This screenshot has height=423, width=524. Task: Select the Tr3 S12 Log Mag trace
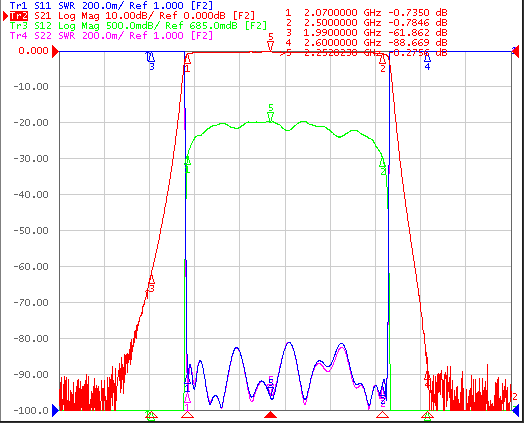[x=138, y=26]
